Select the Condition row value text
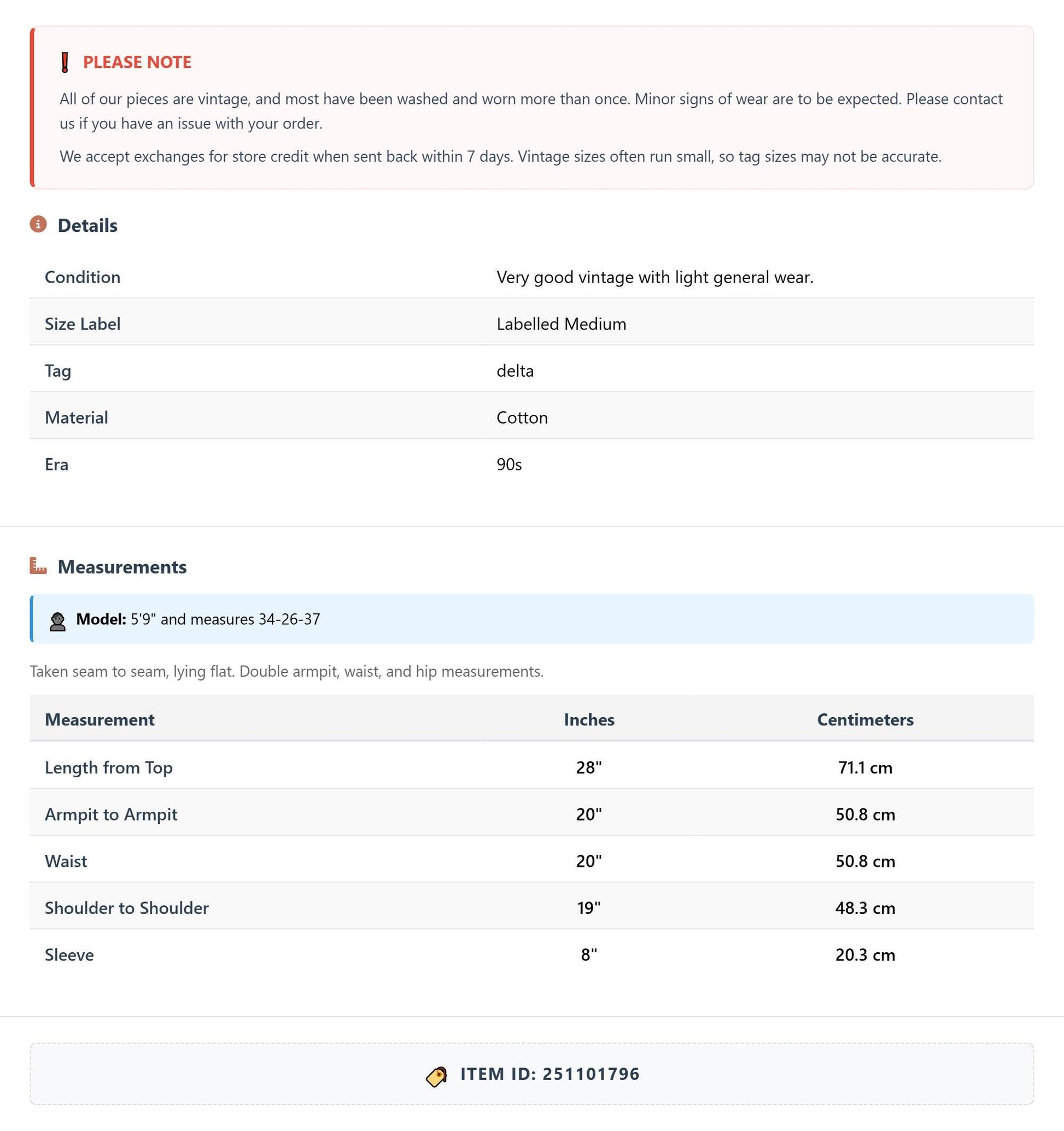This screenshot has width=1064, height=1131. pos(655,277)
